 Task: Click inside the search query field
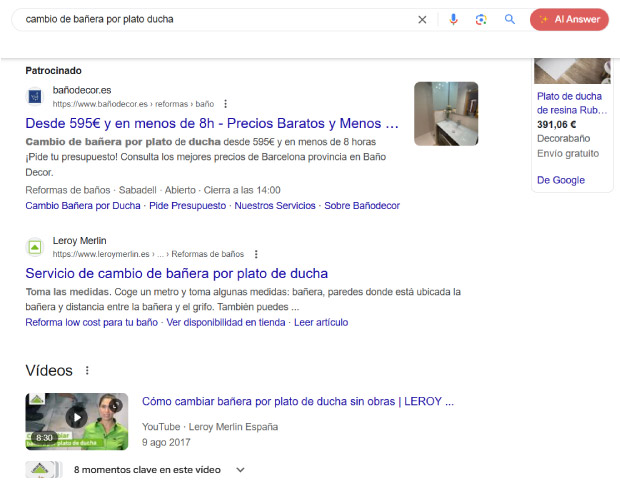217,19
